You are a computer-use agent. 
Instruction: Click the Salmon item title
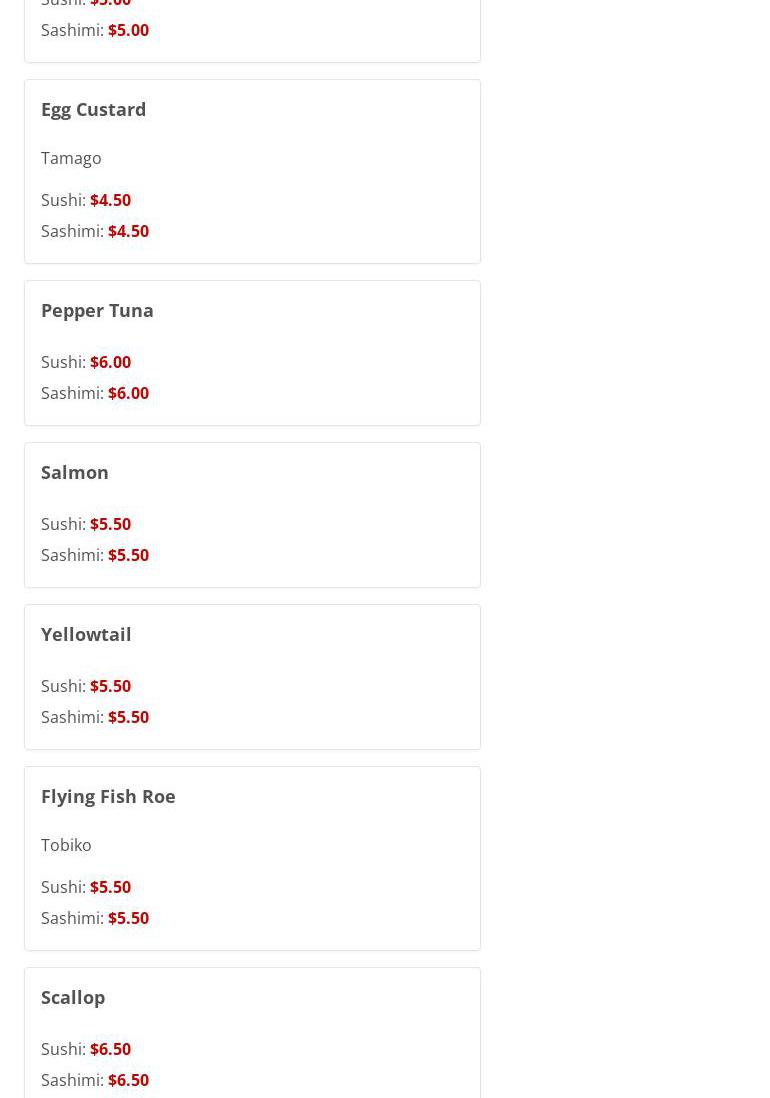click(x=75, y=472)
